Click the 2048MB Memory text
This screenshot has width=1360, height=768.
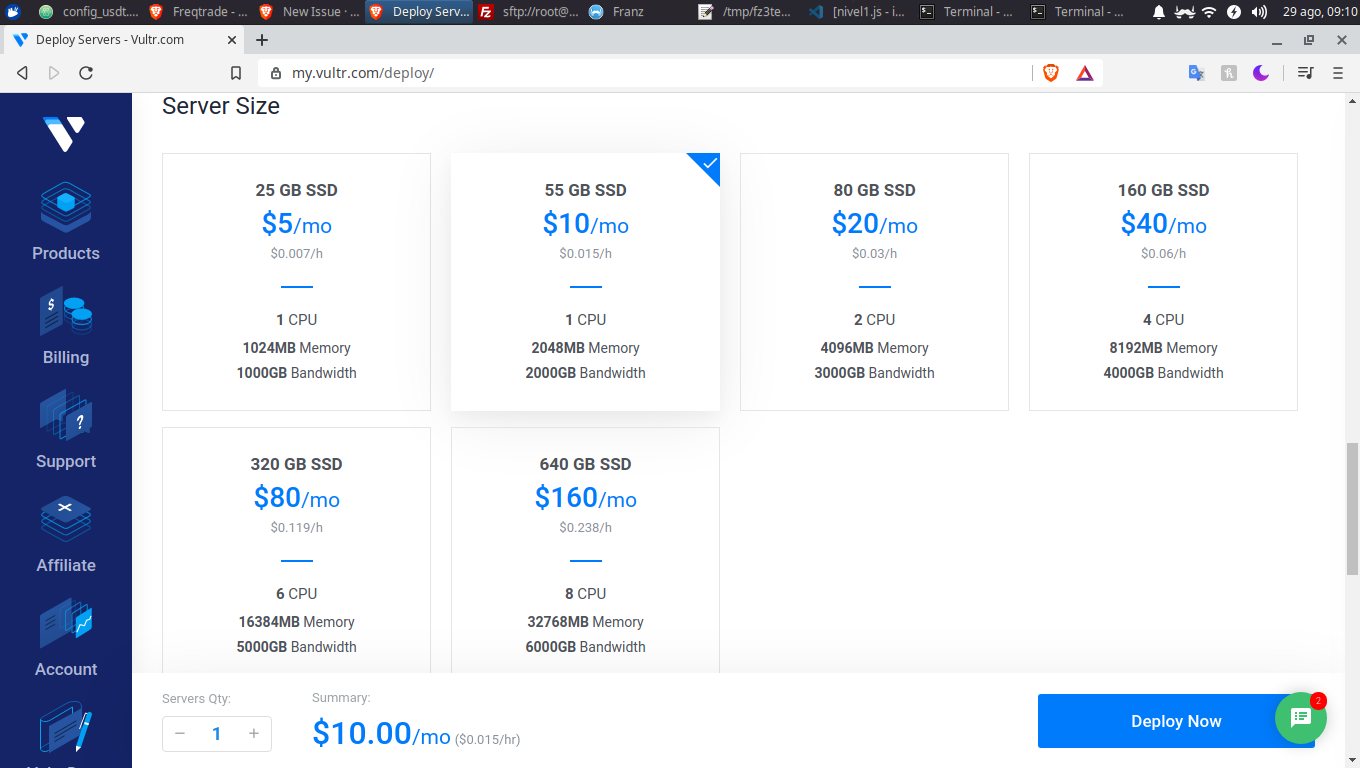585,348
